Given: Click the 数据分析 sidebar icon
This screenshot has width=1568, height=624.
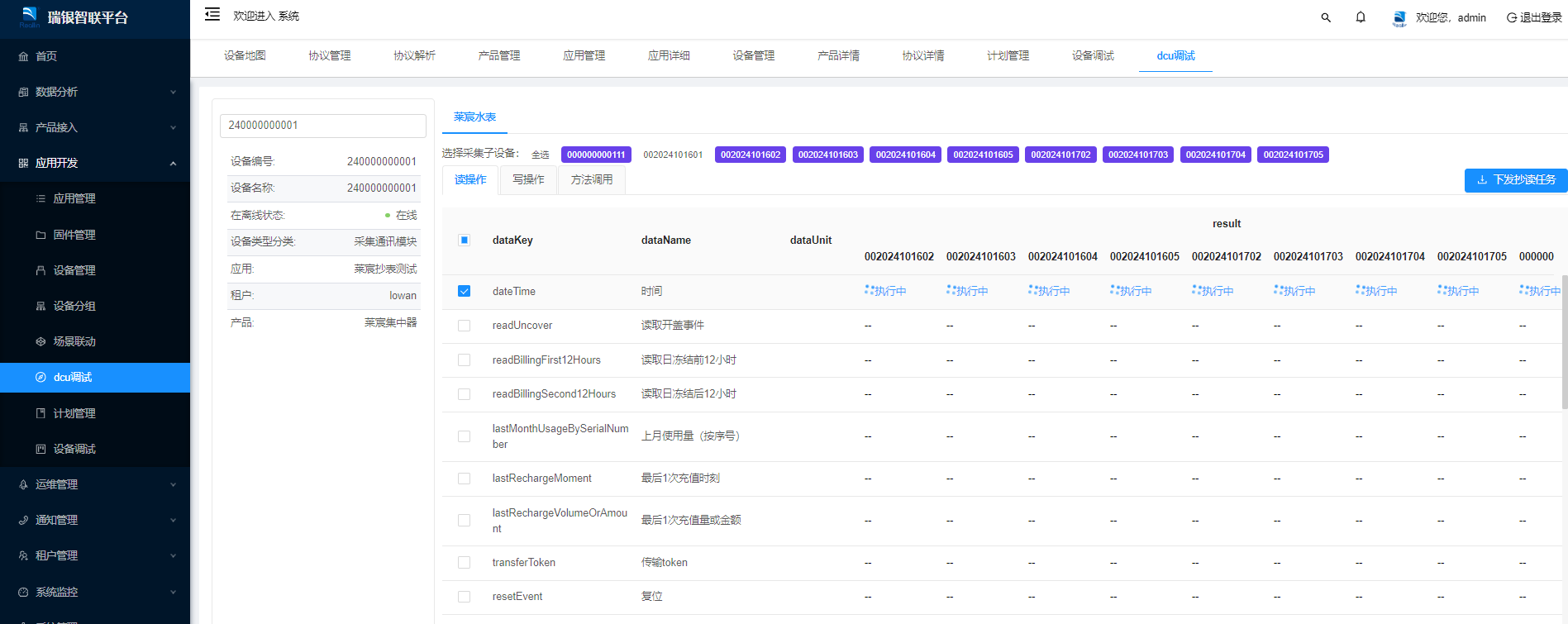Looking at the screenshot, I should (x=23, y=92).
